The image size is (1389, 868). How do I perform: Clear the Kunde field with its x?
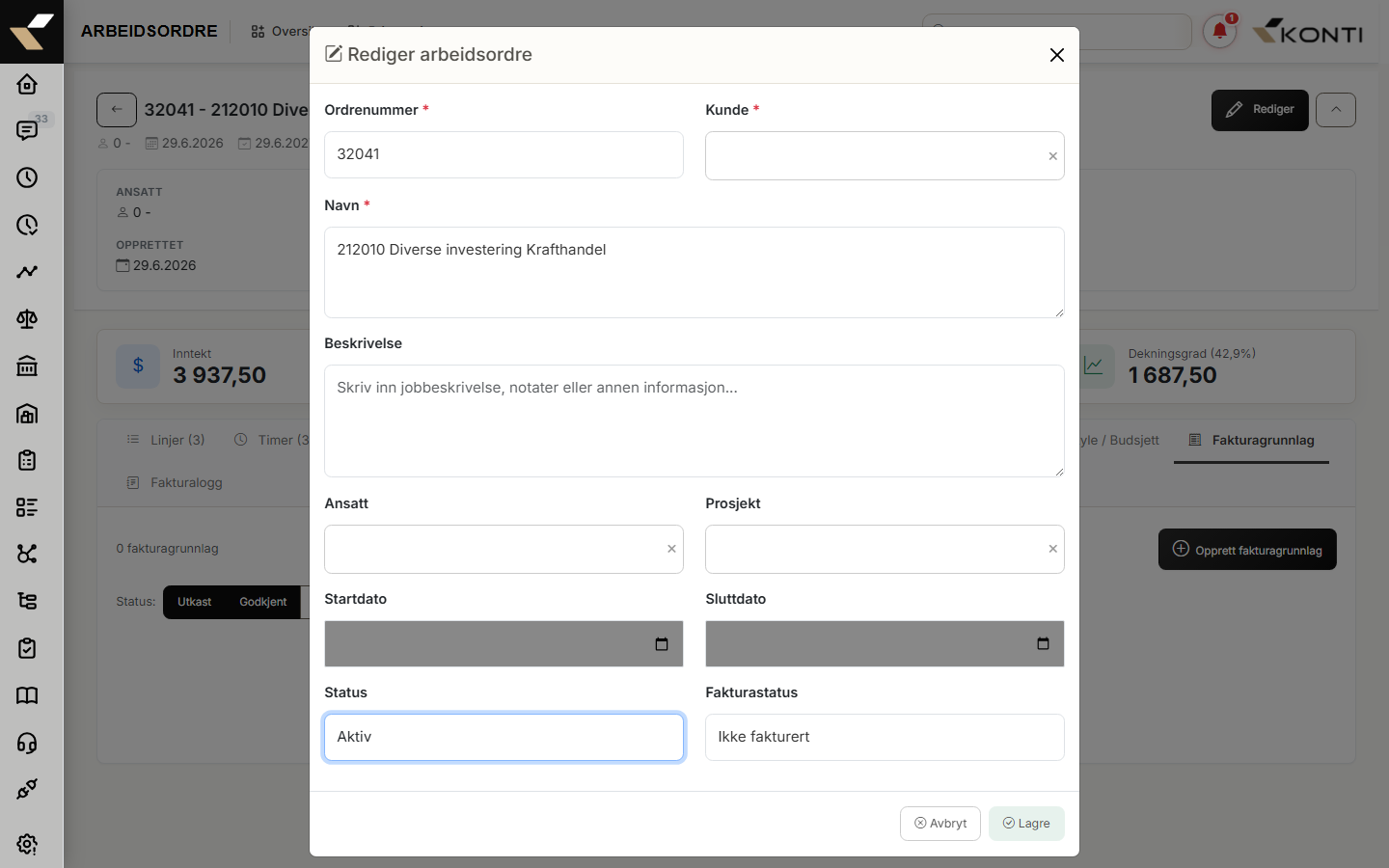tap(1052, 156)
